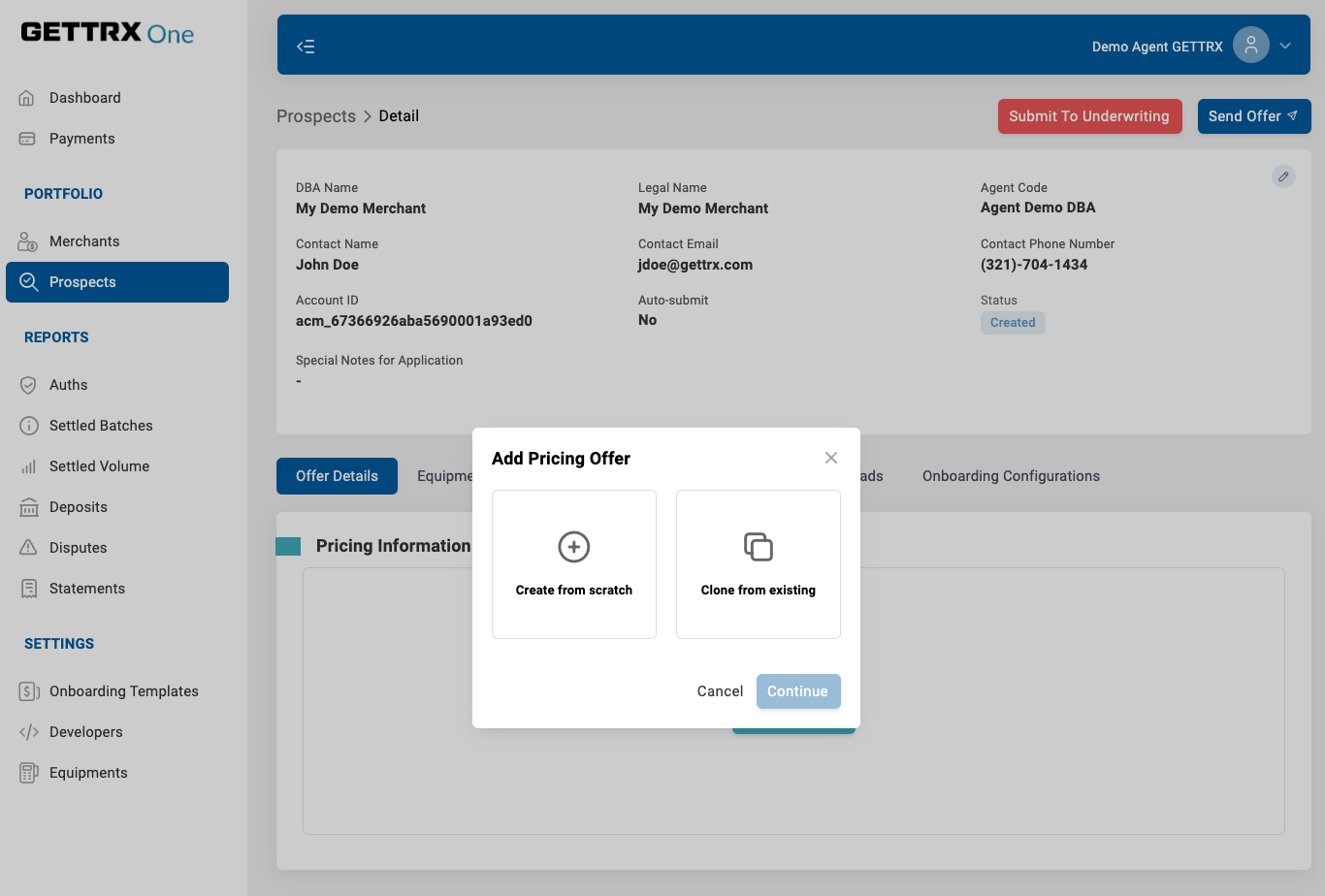The height and width of the screenshot is (896, 1325).
Task: Click the Developers code brackets icon
Action: coord(29,732)
